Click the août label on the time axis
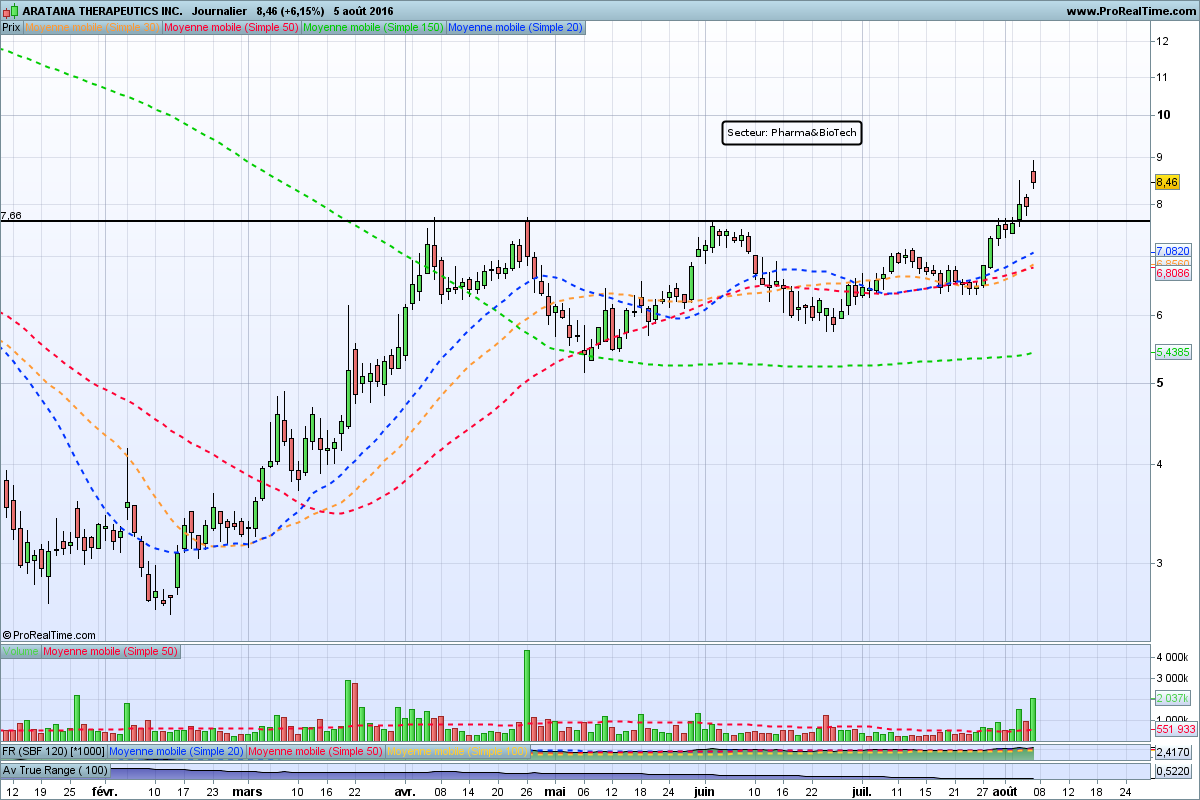The width and height of the screenshot is (1200, 800). pyautogui.click(x=1007, y=790)
